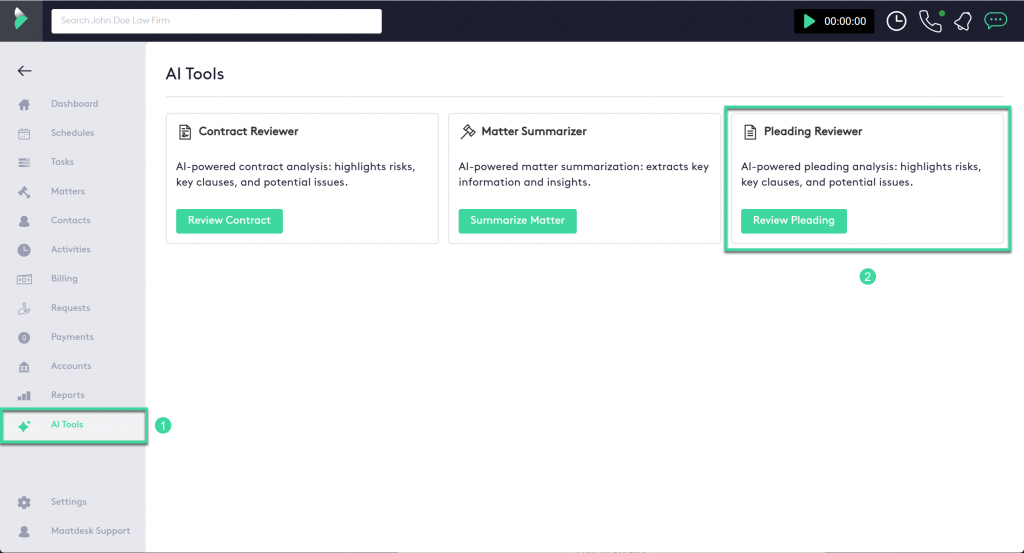The height and width of the screenshot is (553, 1024).
Task: Open the chat messages icon
Action: point(994,21)
